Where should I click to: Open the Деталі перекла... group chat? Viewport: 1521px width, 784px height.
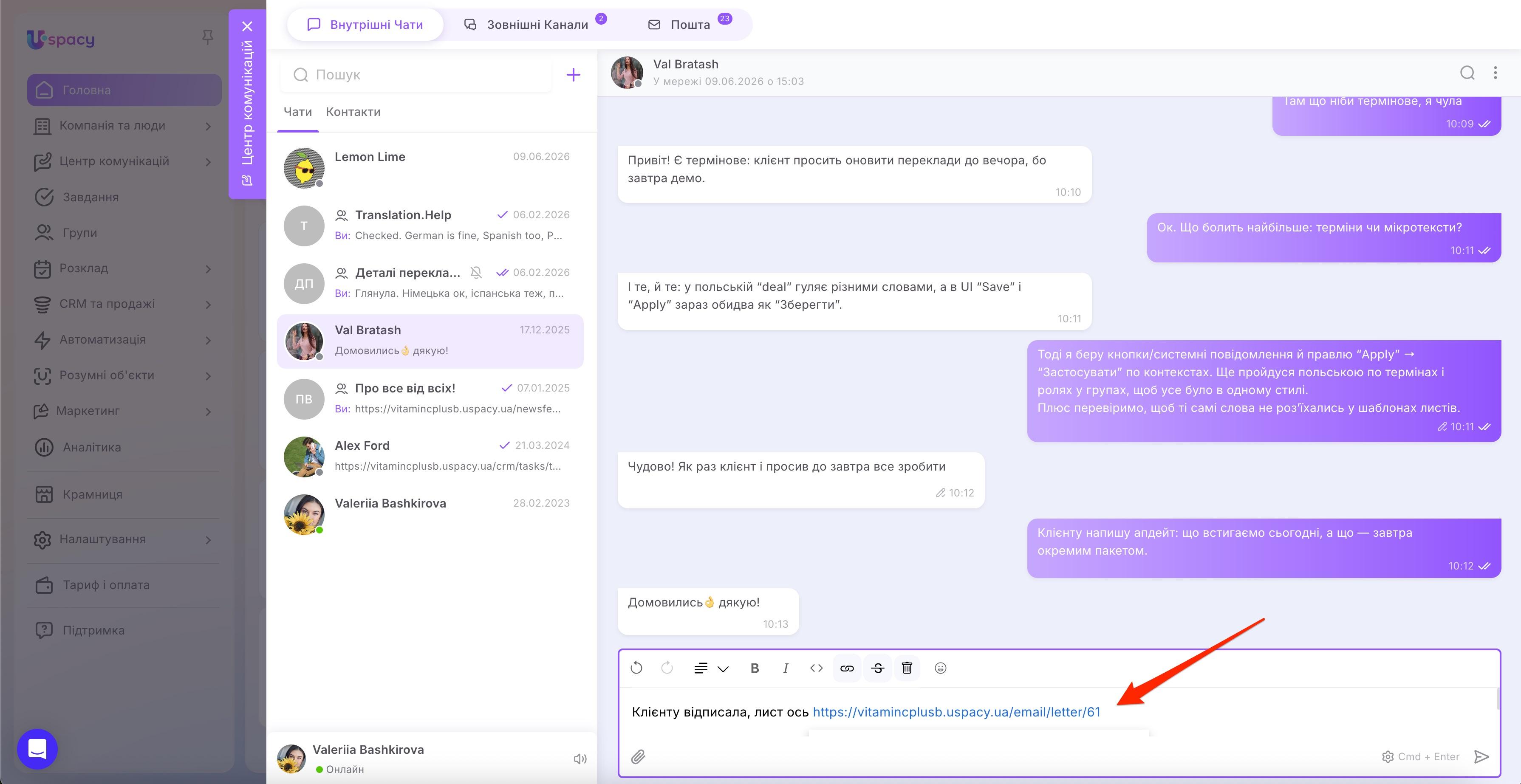click(x=430, y=283)
